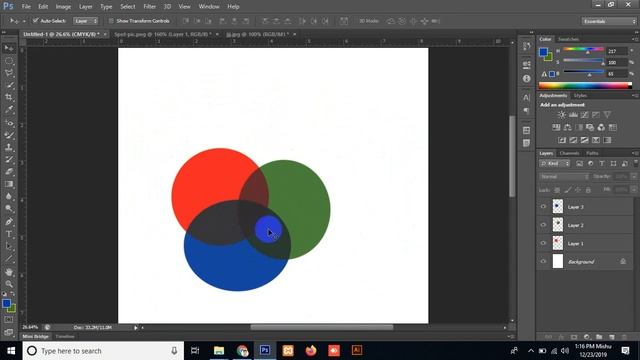The image size is (640, 360).
Task: Open the Image menu
Action: pos(63,7)
